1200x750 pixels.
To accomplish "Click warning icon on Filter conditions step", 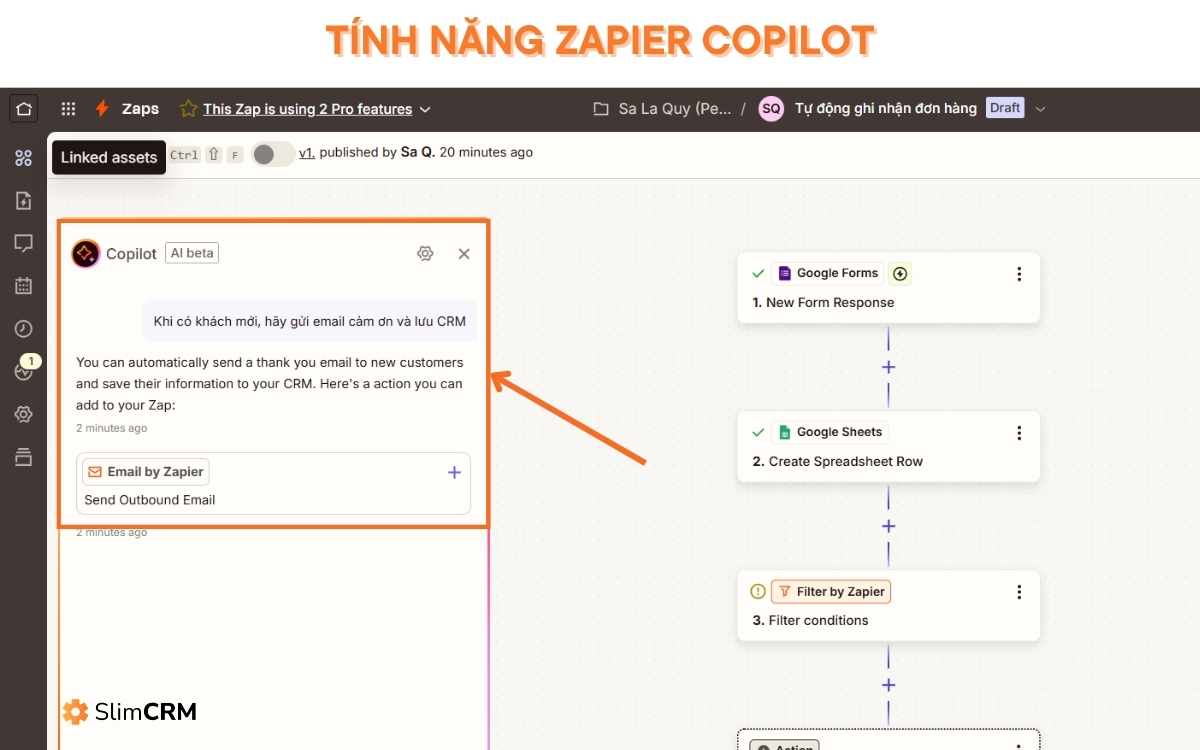I will coord(758,591).
